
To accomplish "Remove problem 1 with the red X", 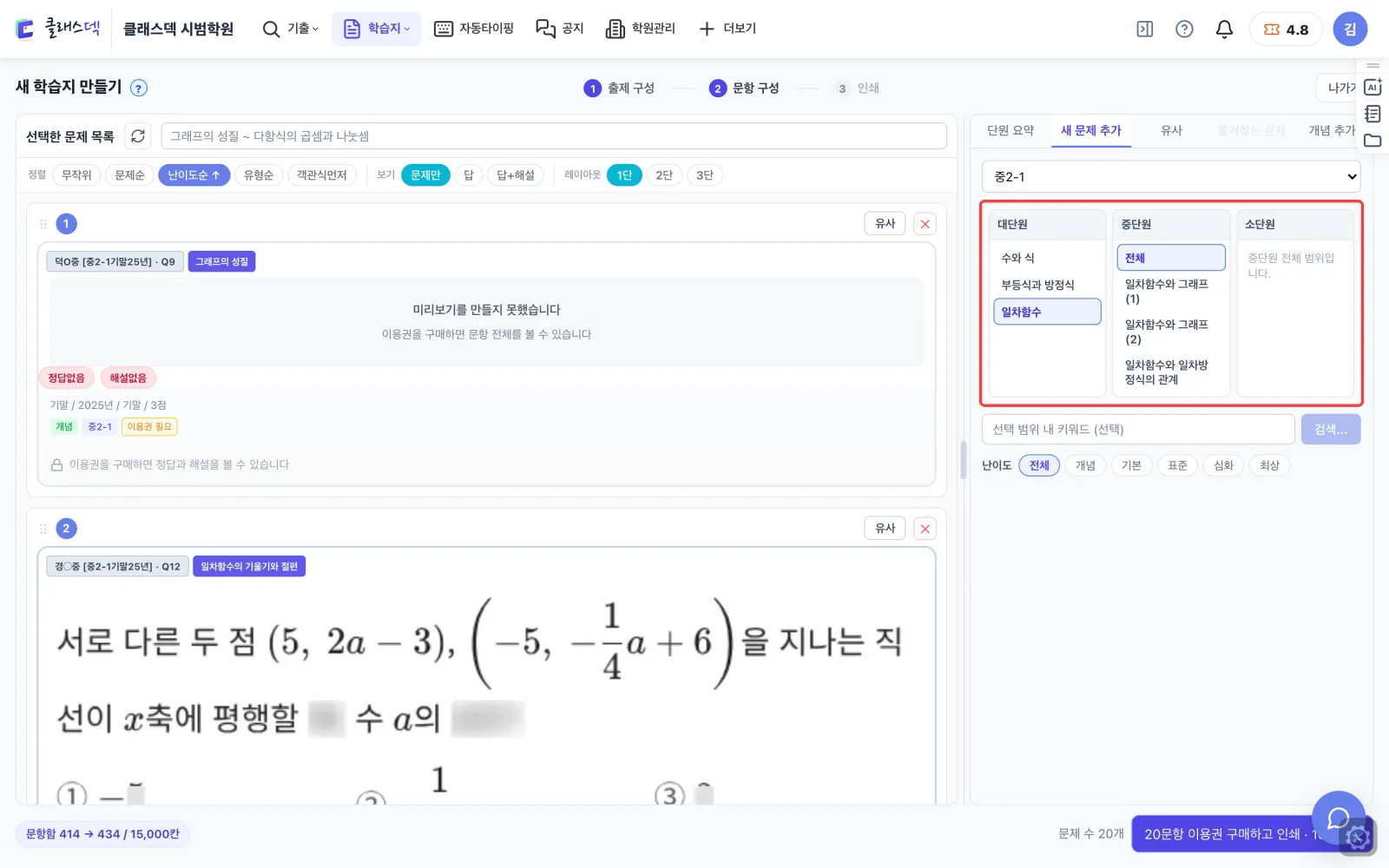I will tap(925, 224).
